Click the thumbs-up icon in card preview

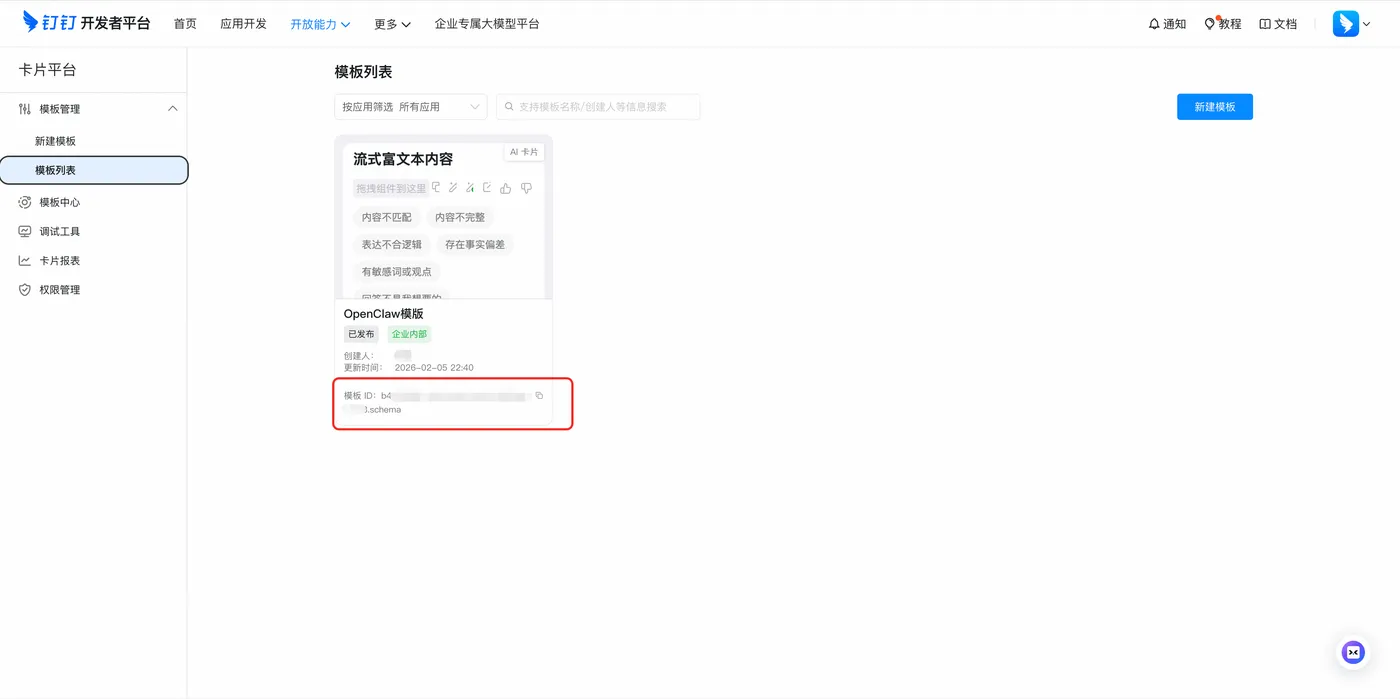(505, 188)
